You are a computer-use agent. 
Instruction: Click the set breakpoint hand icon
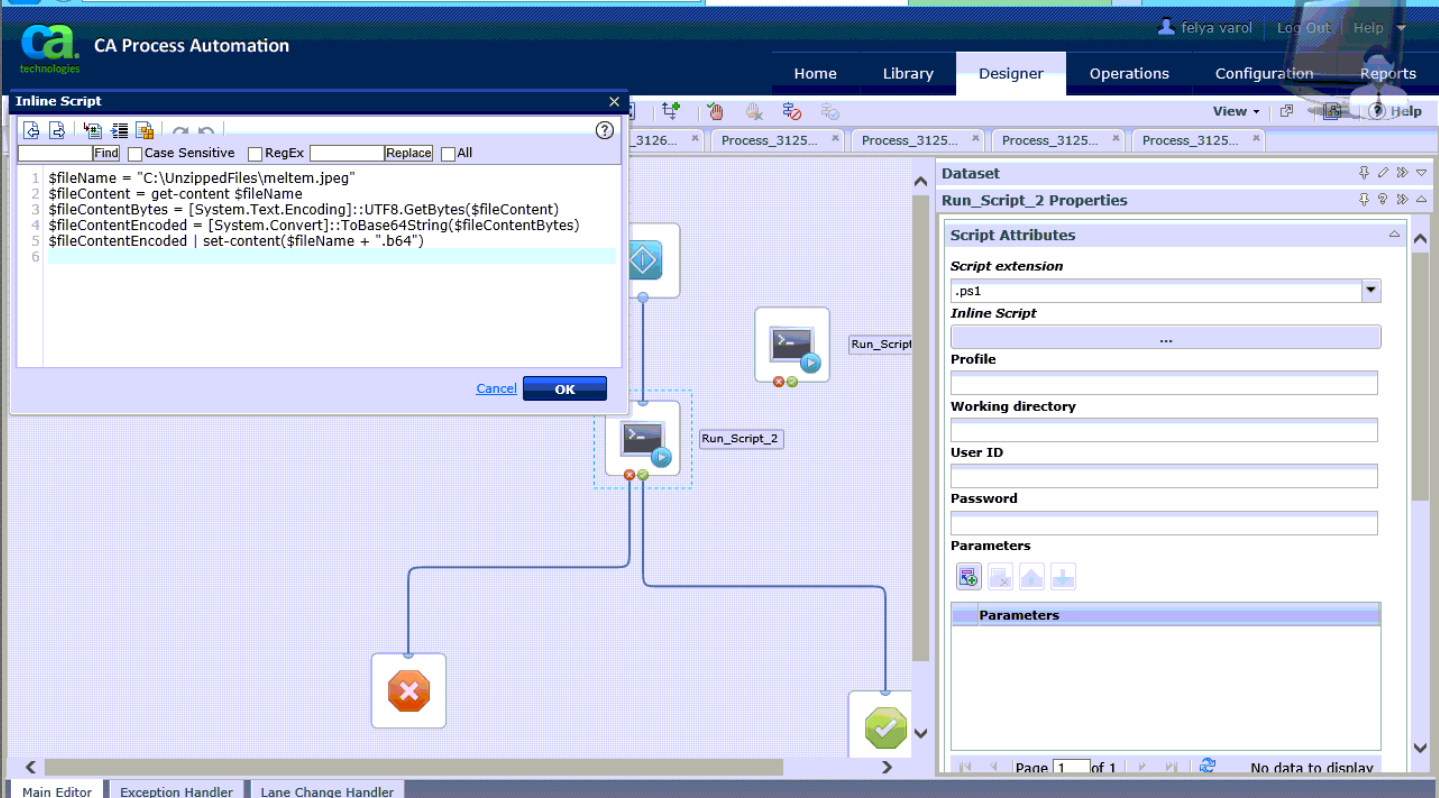(x=715, y=111)
